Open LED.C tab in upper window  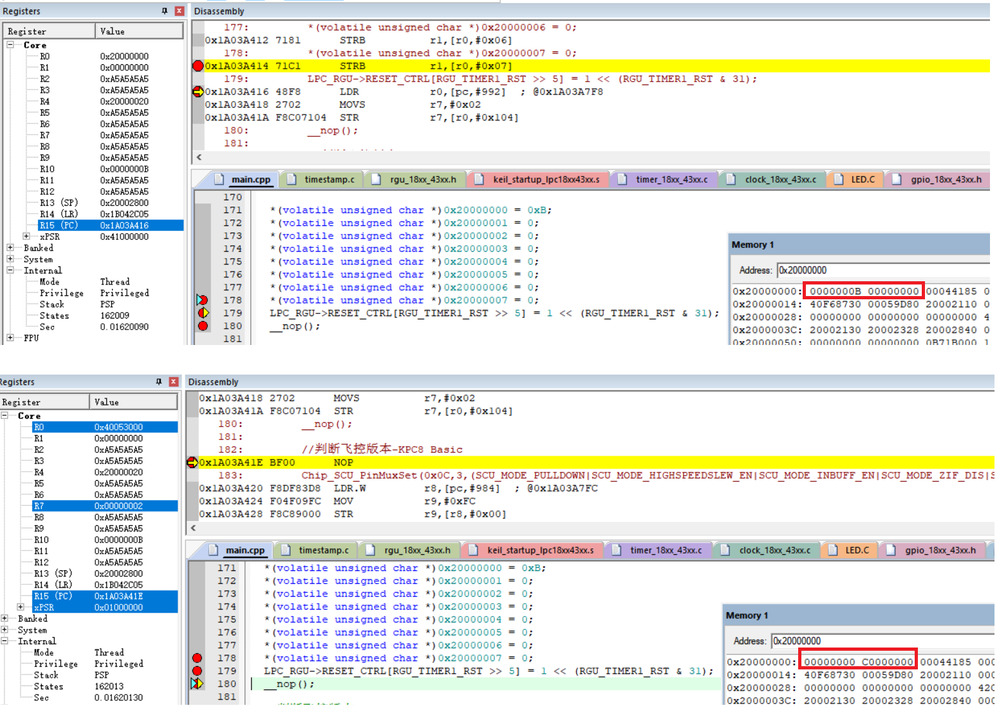[x=856, y=180]
